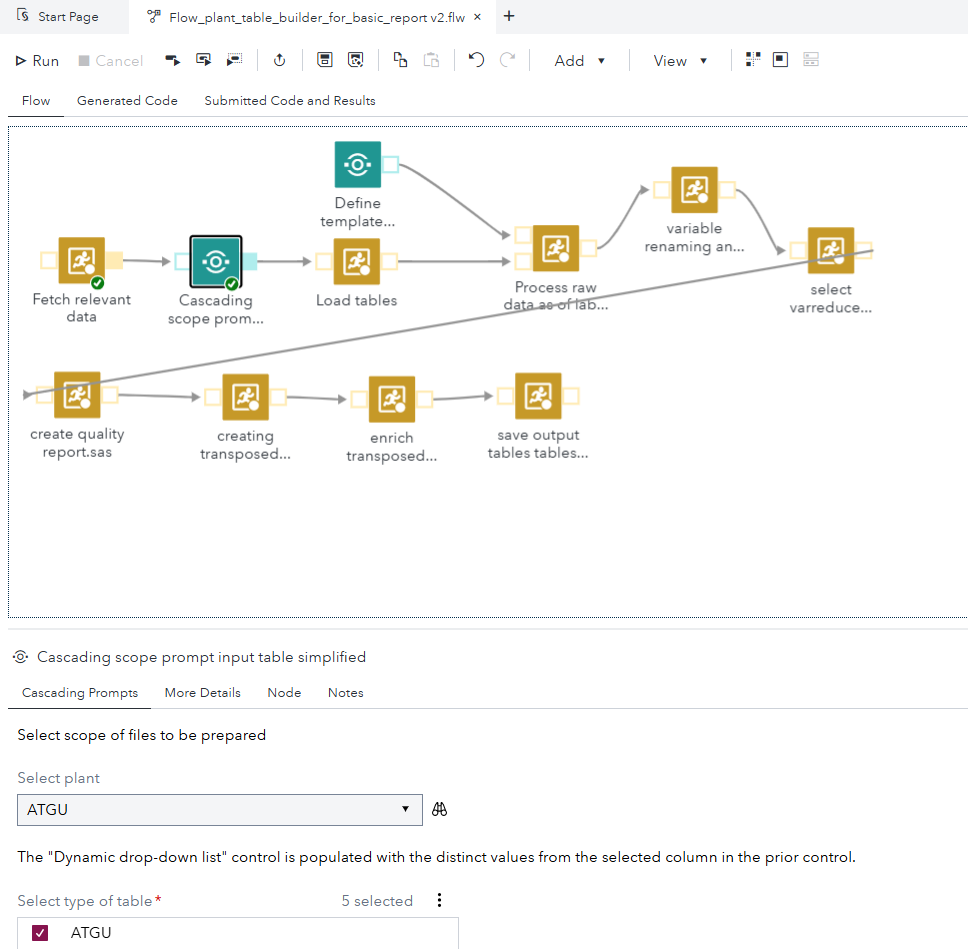This screenshot has width=968, height=949.
Task: Click the Run button
Action: click(x=36, y=60)
